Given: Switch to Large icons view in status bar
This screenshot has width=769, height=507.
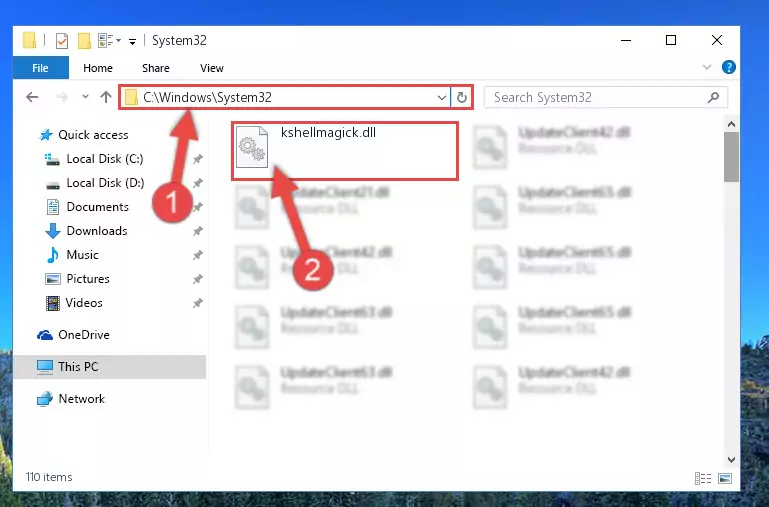Looking at the screenshot, I should pyautogui.click(x=725, y=478).
